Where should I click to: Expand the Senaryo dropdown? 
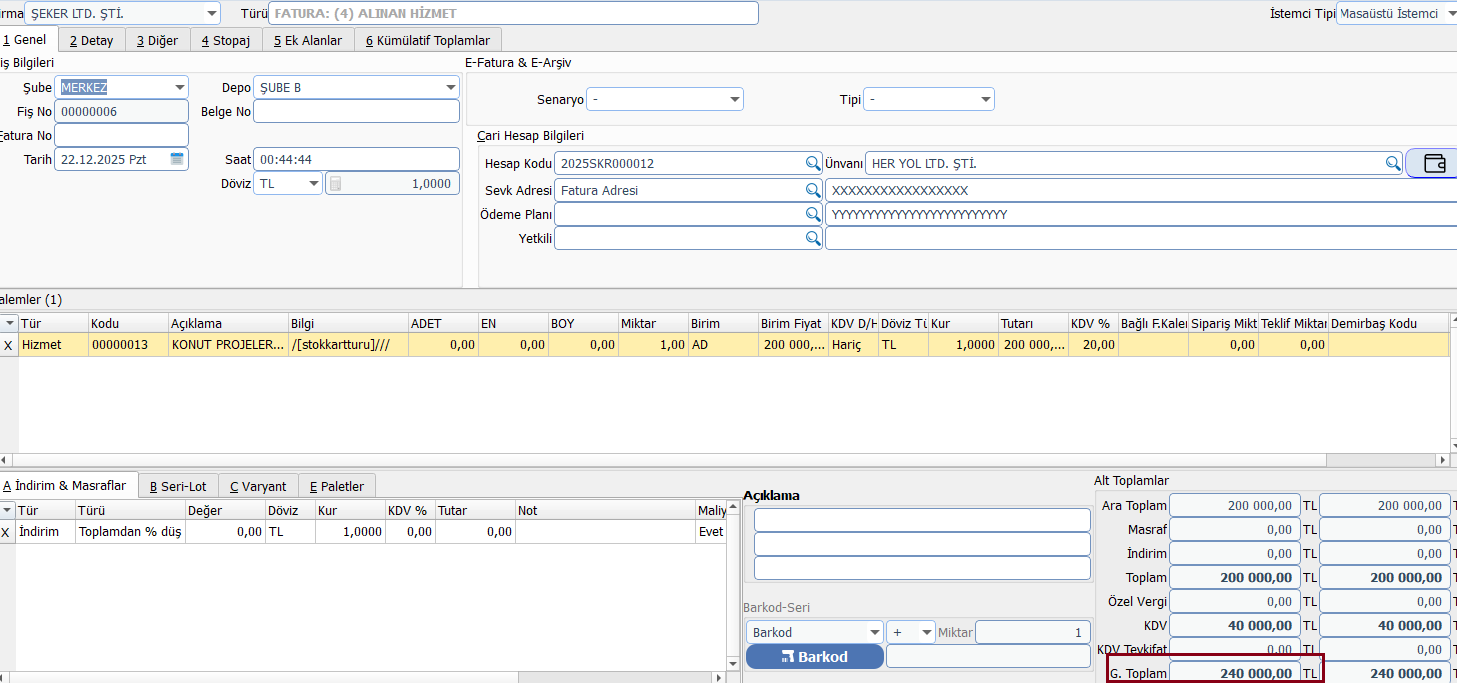coord(735,100)
